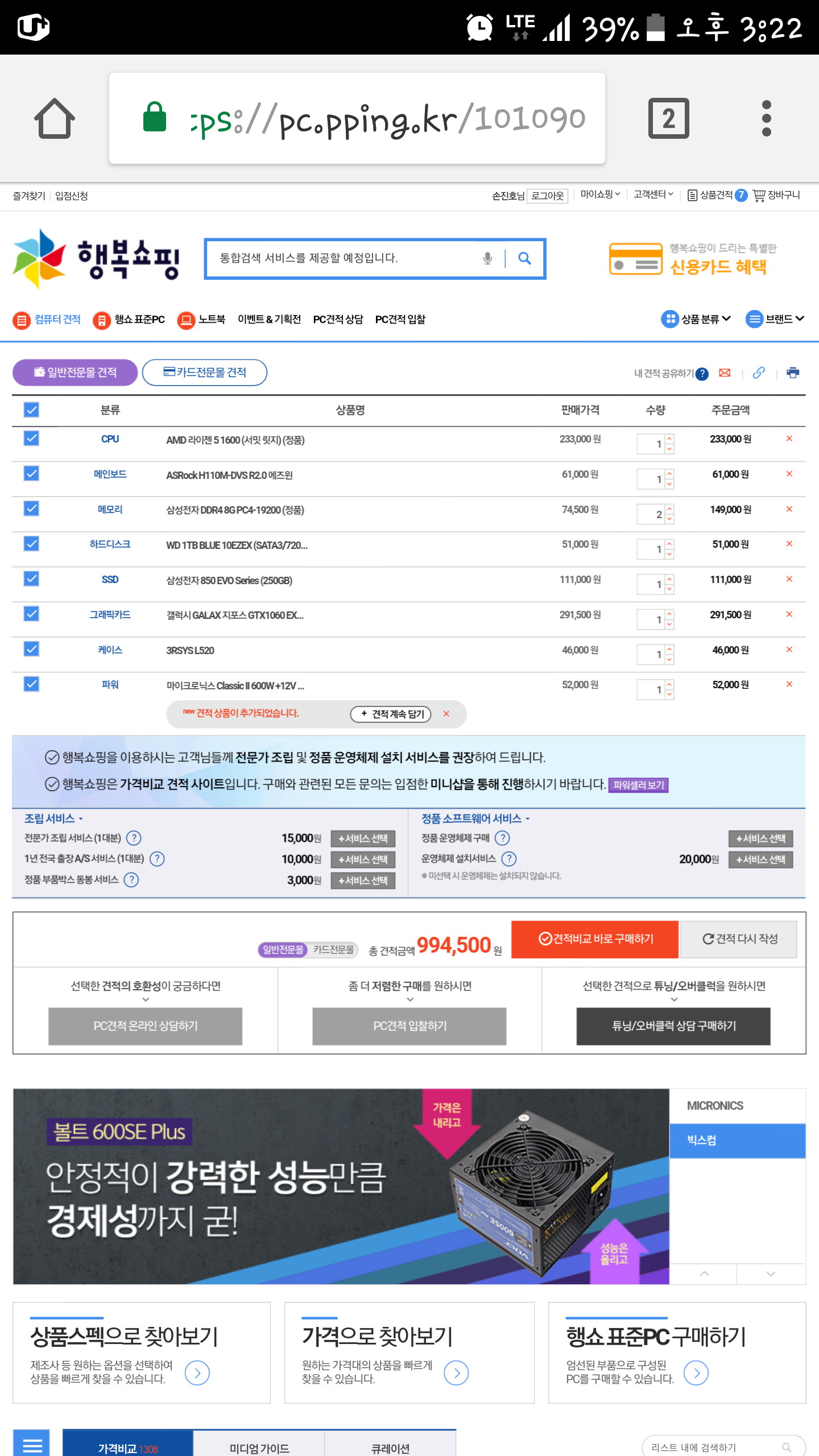Image resolution: width=819 pixels, height=1456 pixels.
Task: Expand the 마이쇼핑 dropdown
Action: pyautogui.click(x=600, y=195)
